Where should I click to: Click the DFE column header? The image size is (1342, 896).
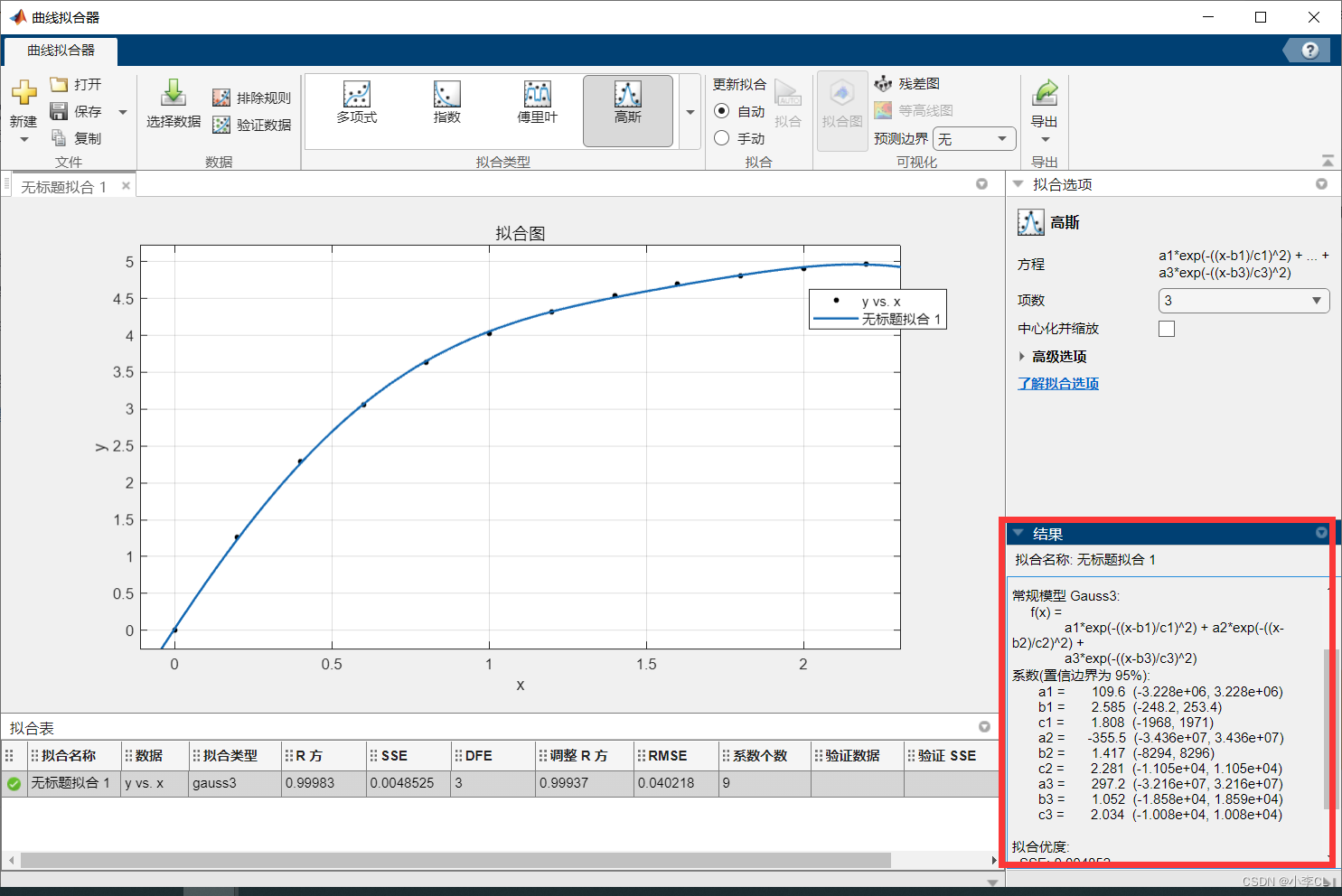click(x=493, y=755)
